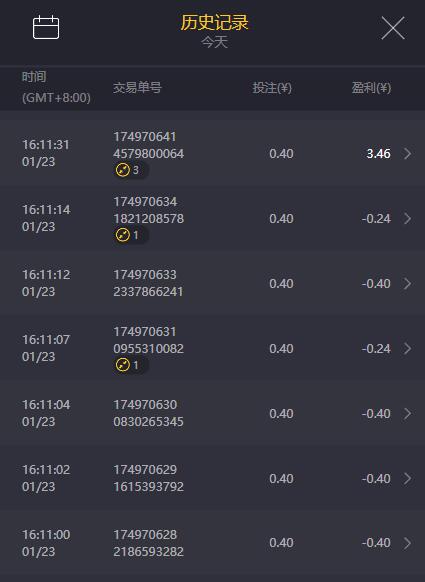The image size is (425, 582).
Task: Select transaction 1749706300830265345
Action: pos(148,413)
